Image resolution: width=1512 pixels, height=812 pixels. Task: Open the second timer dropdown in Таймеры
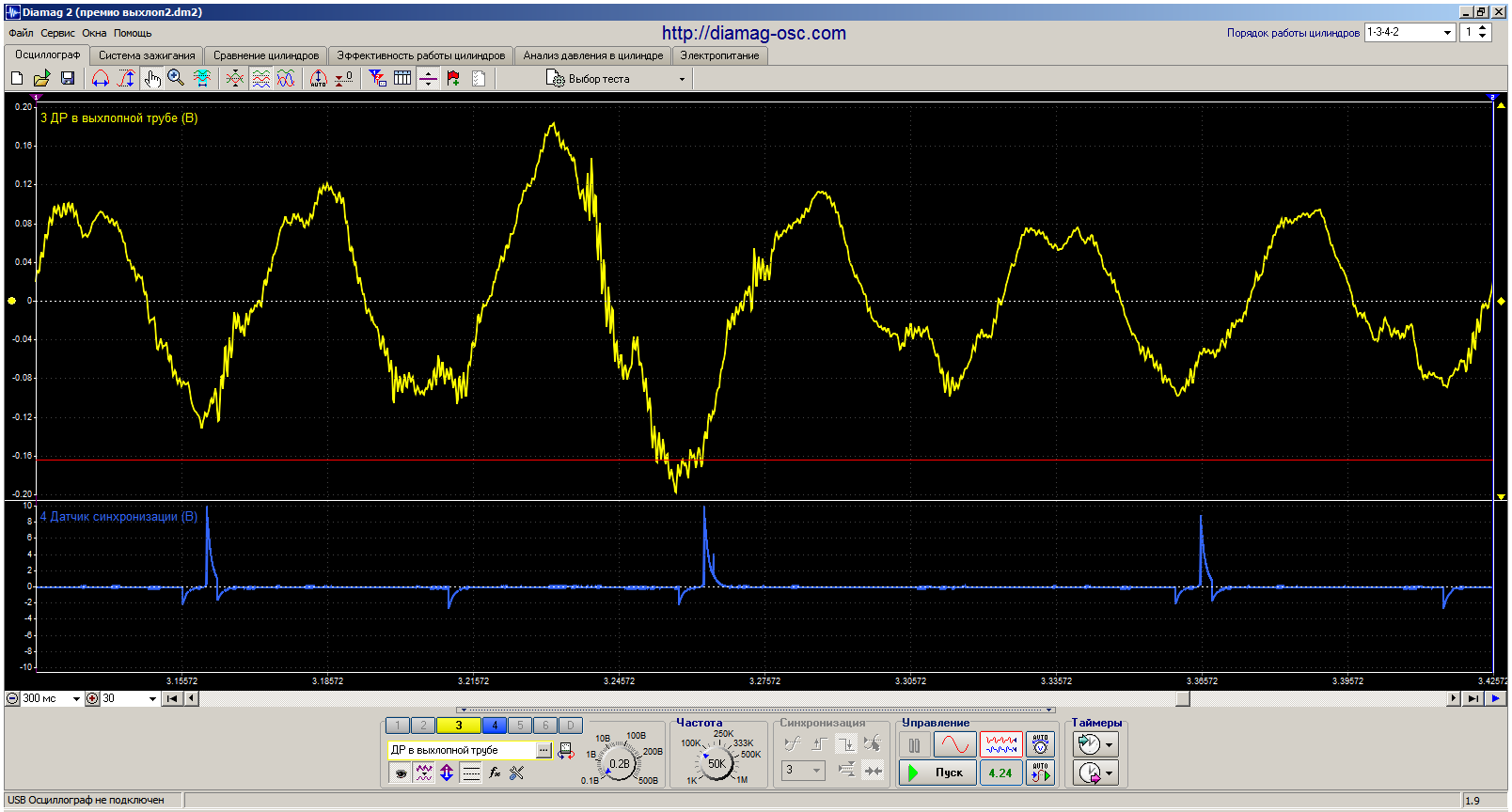[x=1095, y=773]
